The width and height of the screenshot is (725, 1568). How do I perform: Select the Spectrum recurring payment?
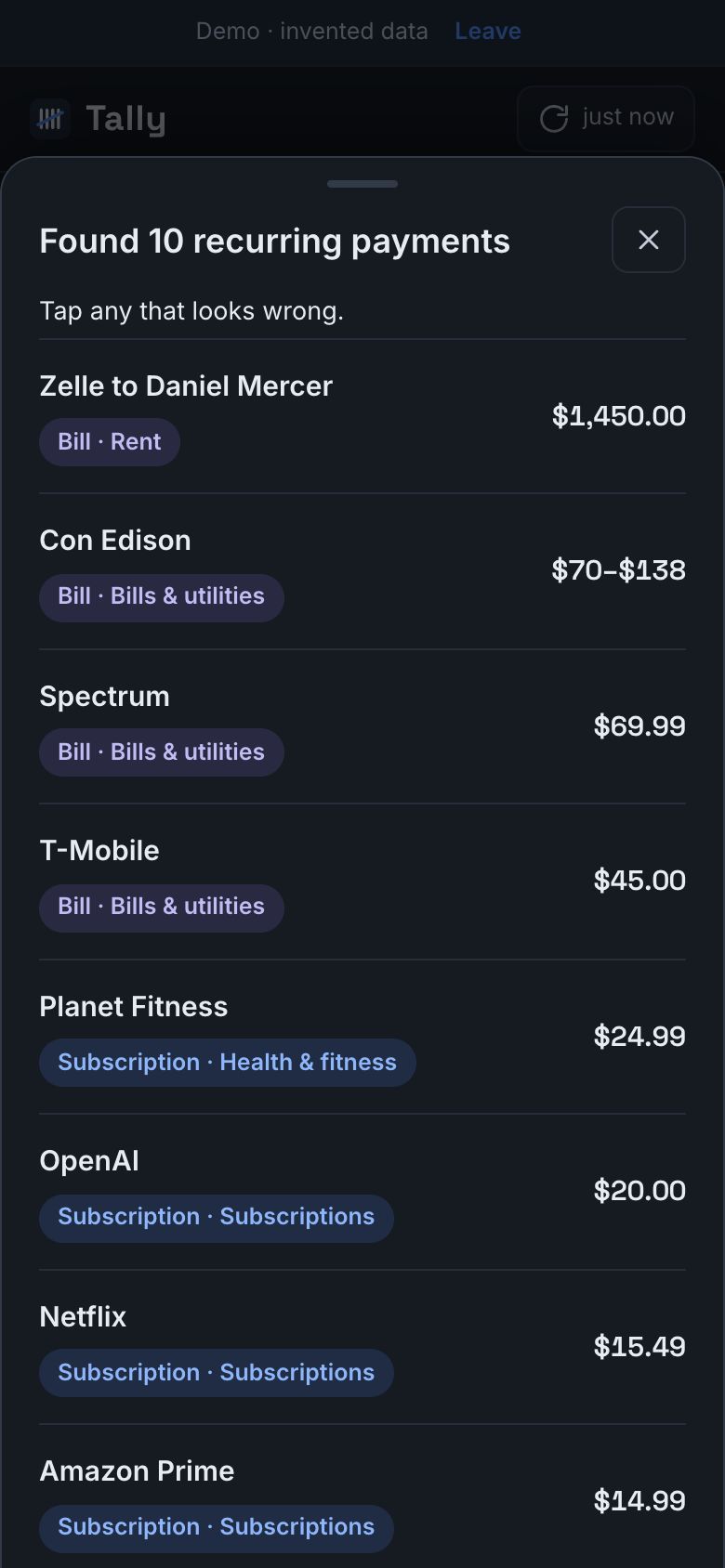pyautogui.click(x=362, y=726)
